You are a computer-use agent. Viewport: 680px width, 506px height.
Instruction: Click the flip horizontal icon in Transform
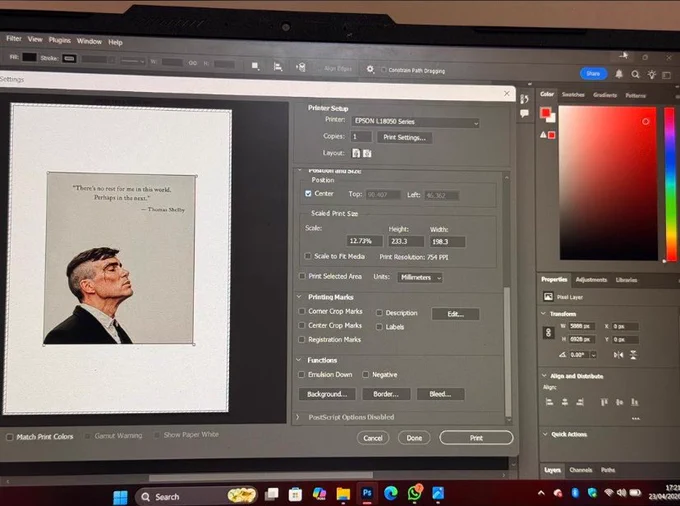point(618,355)
